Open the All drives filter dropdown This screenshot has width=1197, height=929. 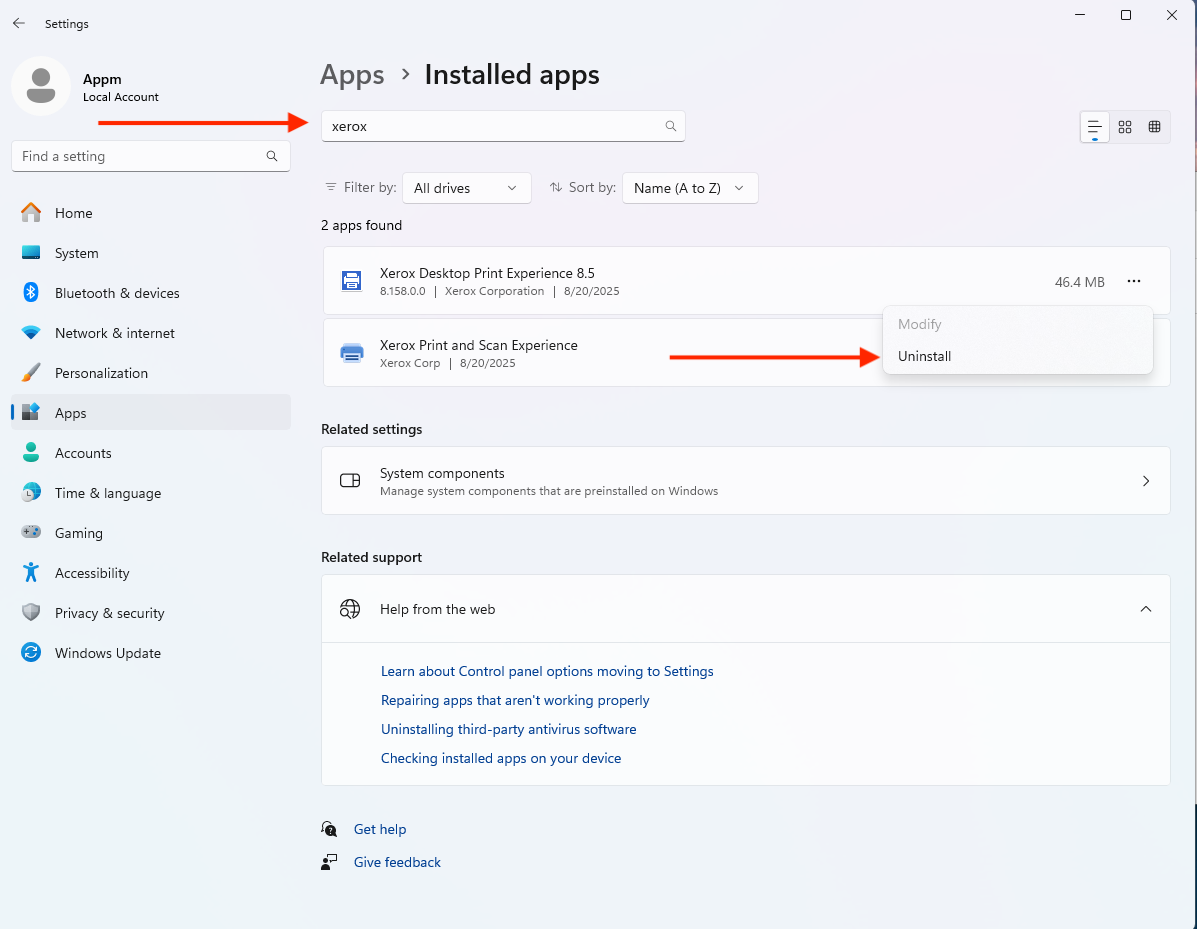point(466,188)
